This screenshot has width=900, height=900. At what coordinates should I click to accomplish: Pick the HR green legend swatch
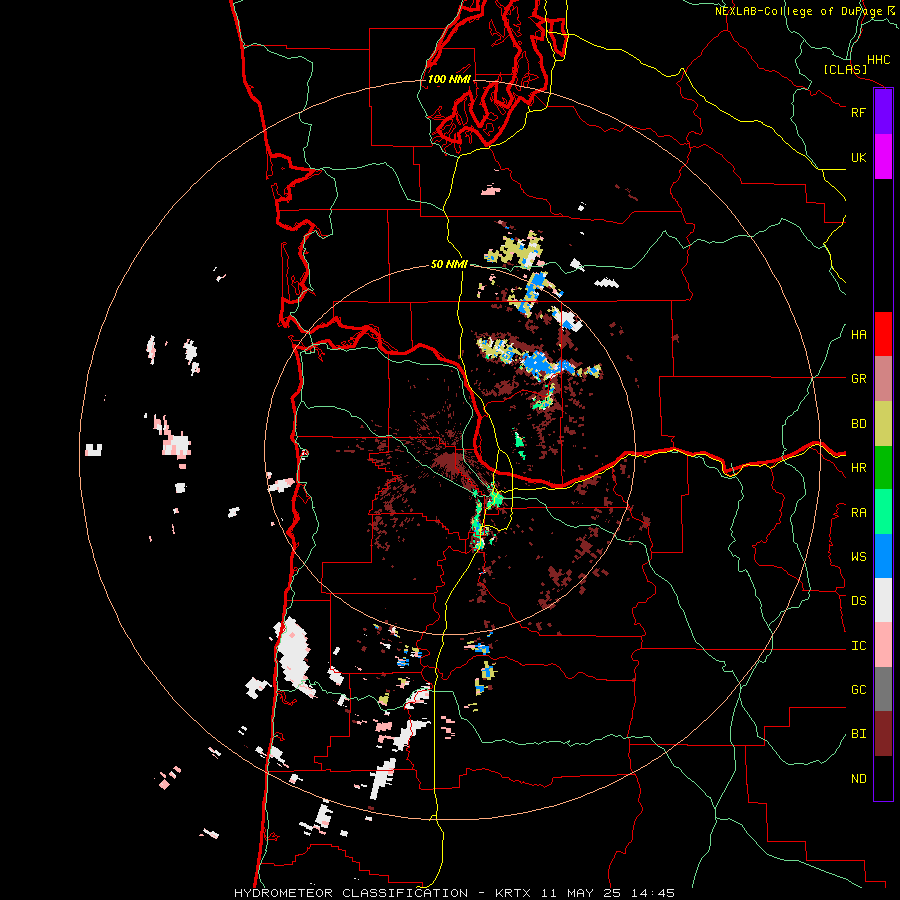pos(883,467)
